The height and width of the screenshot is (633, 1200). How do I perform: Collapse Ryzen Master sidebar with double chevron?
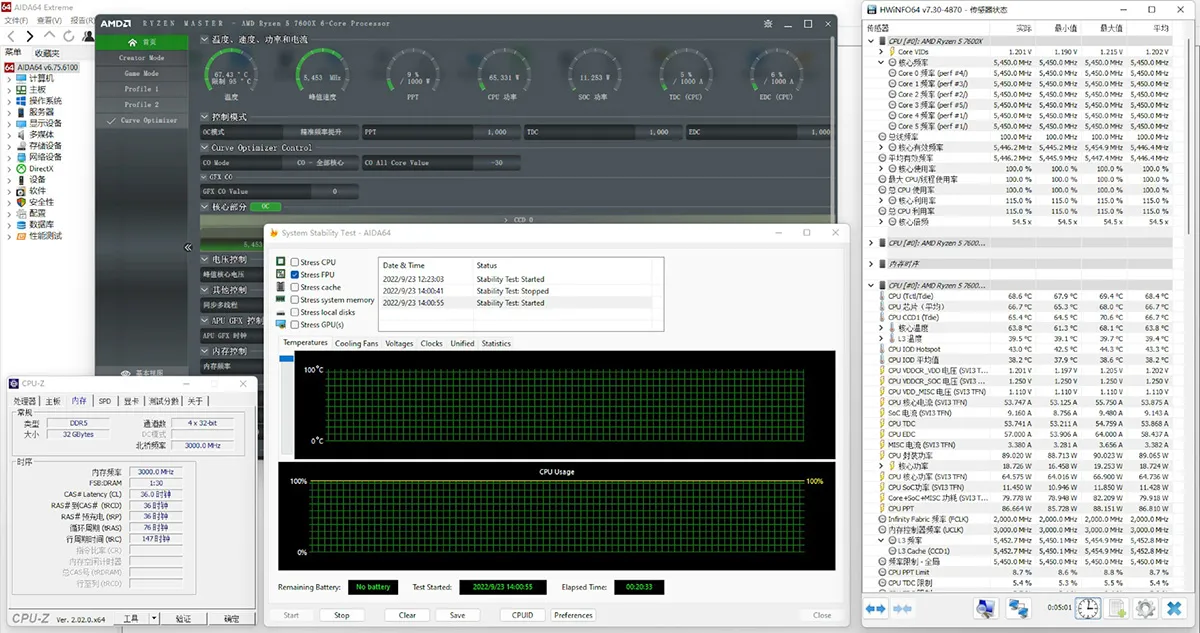(188, 247)
